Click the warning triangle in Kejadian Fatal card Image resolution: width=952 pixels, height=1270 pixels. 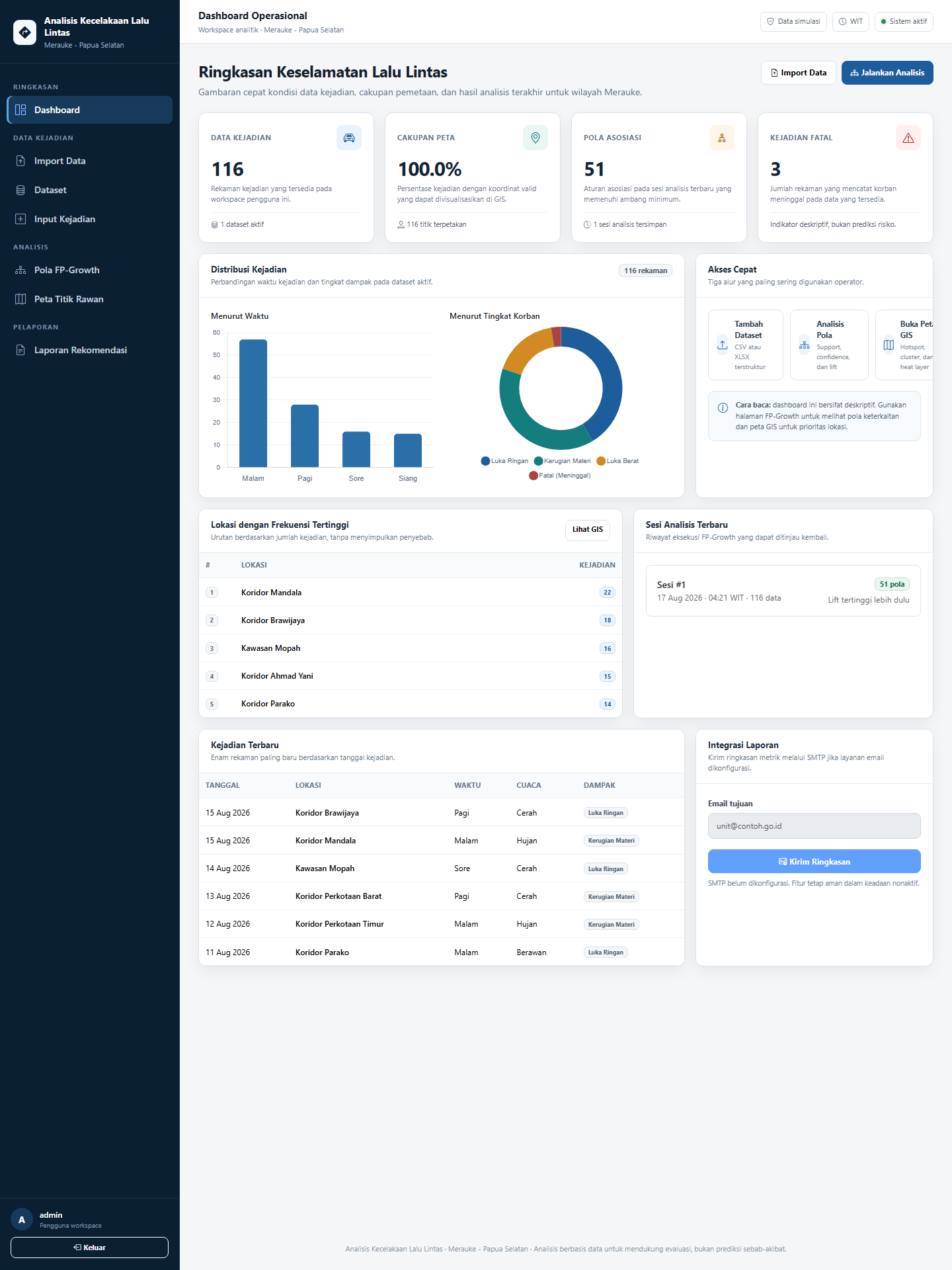(x=908, y=138)
